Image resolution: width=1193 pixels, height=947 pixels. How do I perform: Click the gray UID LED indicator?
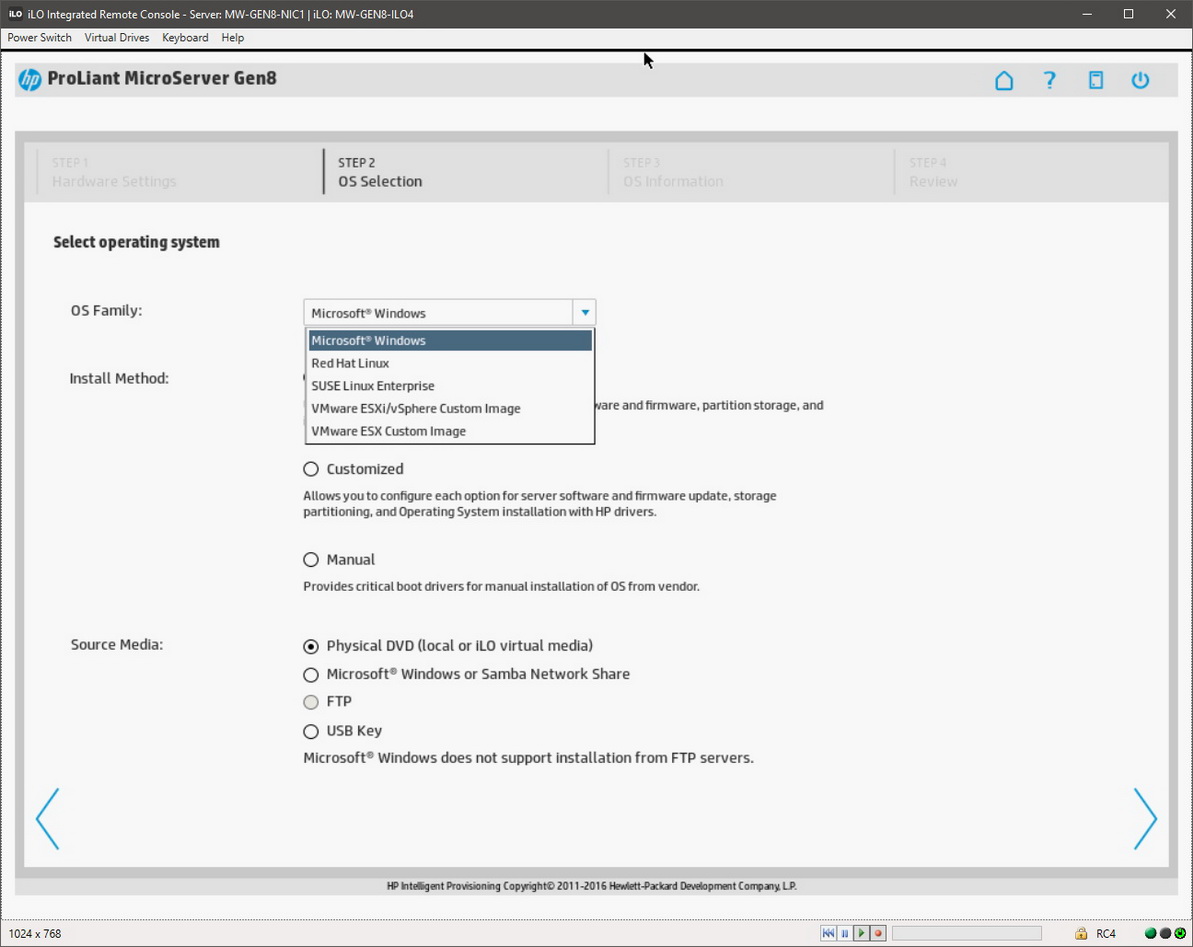click(x=1165, y=933)
